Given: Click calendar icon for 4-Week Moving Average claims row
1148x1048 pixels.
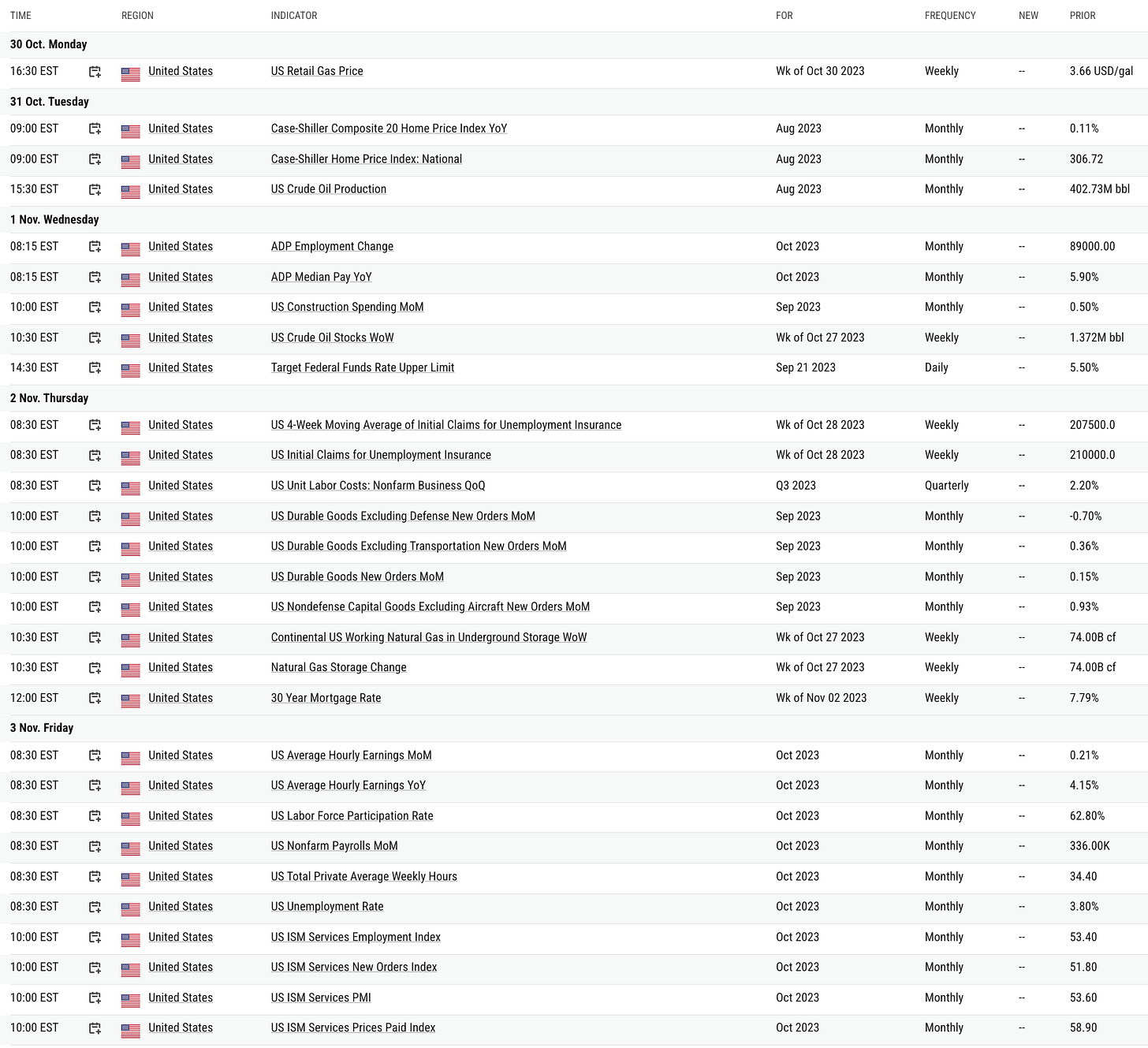Looking at the screenshot, I should [x=95, y=425].
